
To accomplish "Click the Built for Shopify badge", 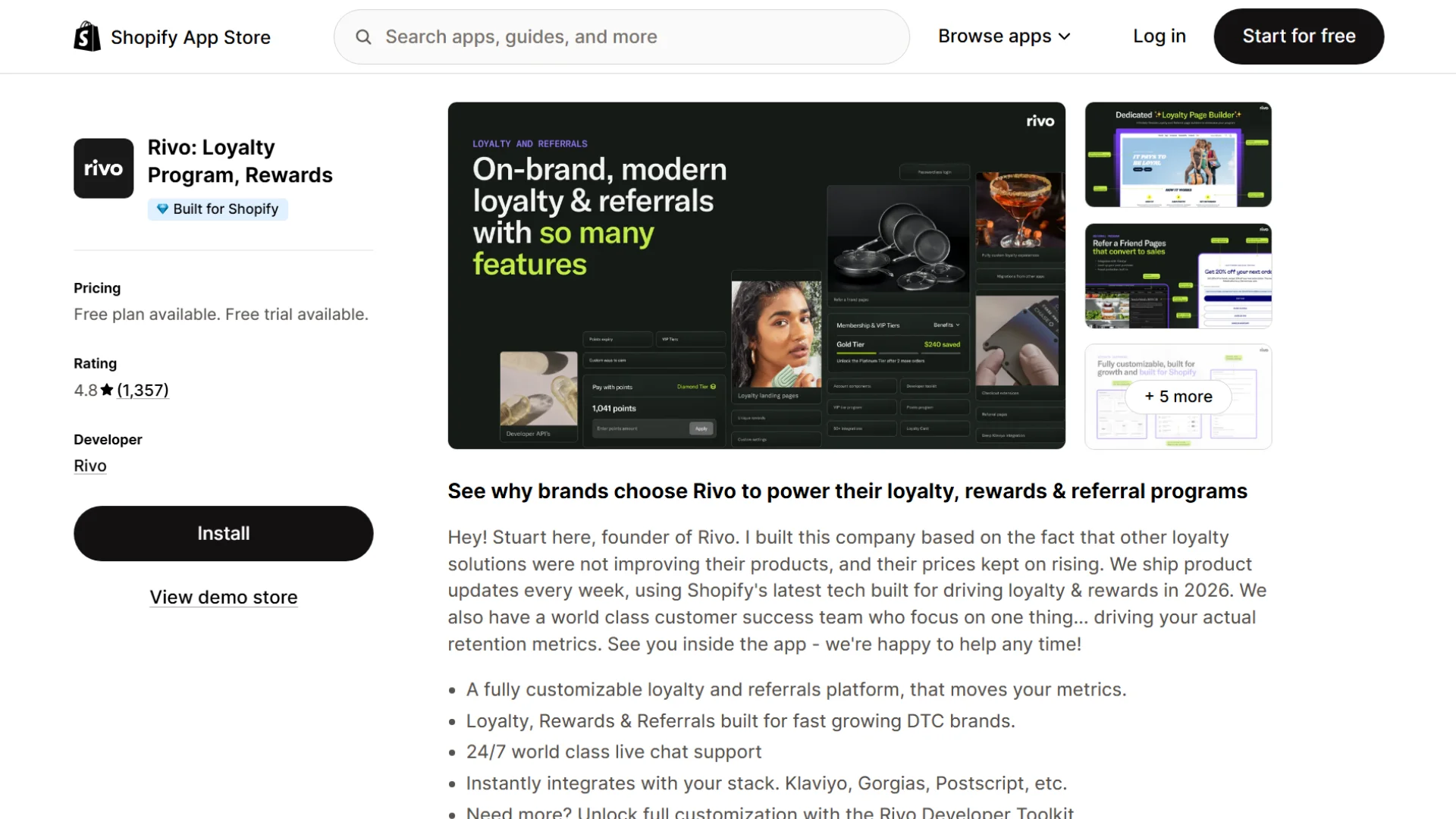I will click(218, 209).
